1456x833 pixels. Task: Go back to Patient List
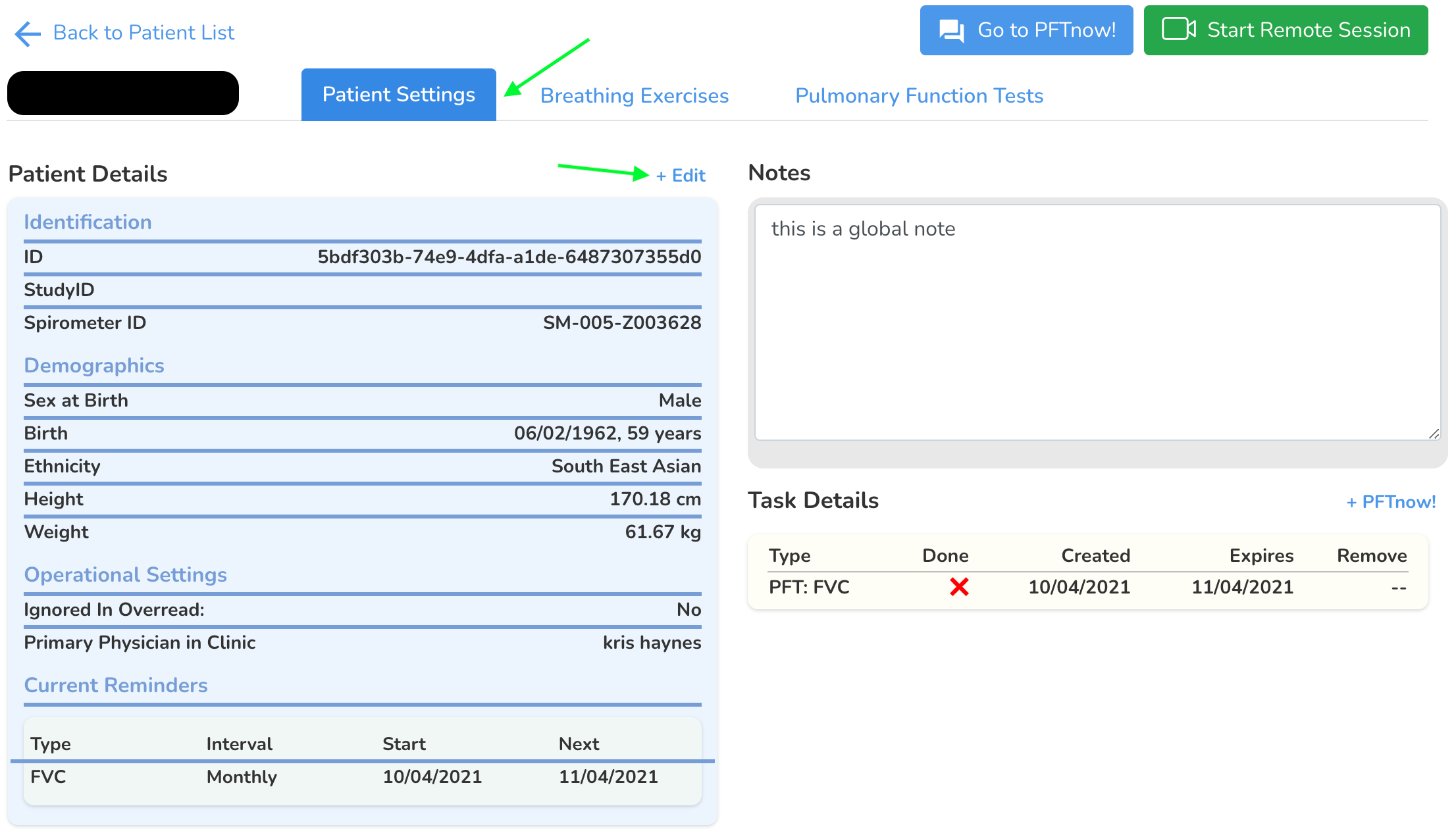(x=143, y=32)
